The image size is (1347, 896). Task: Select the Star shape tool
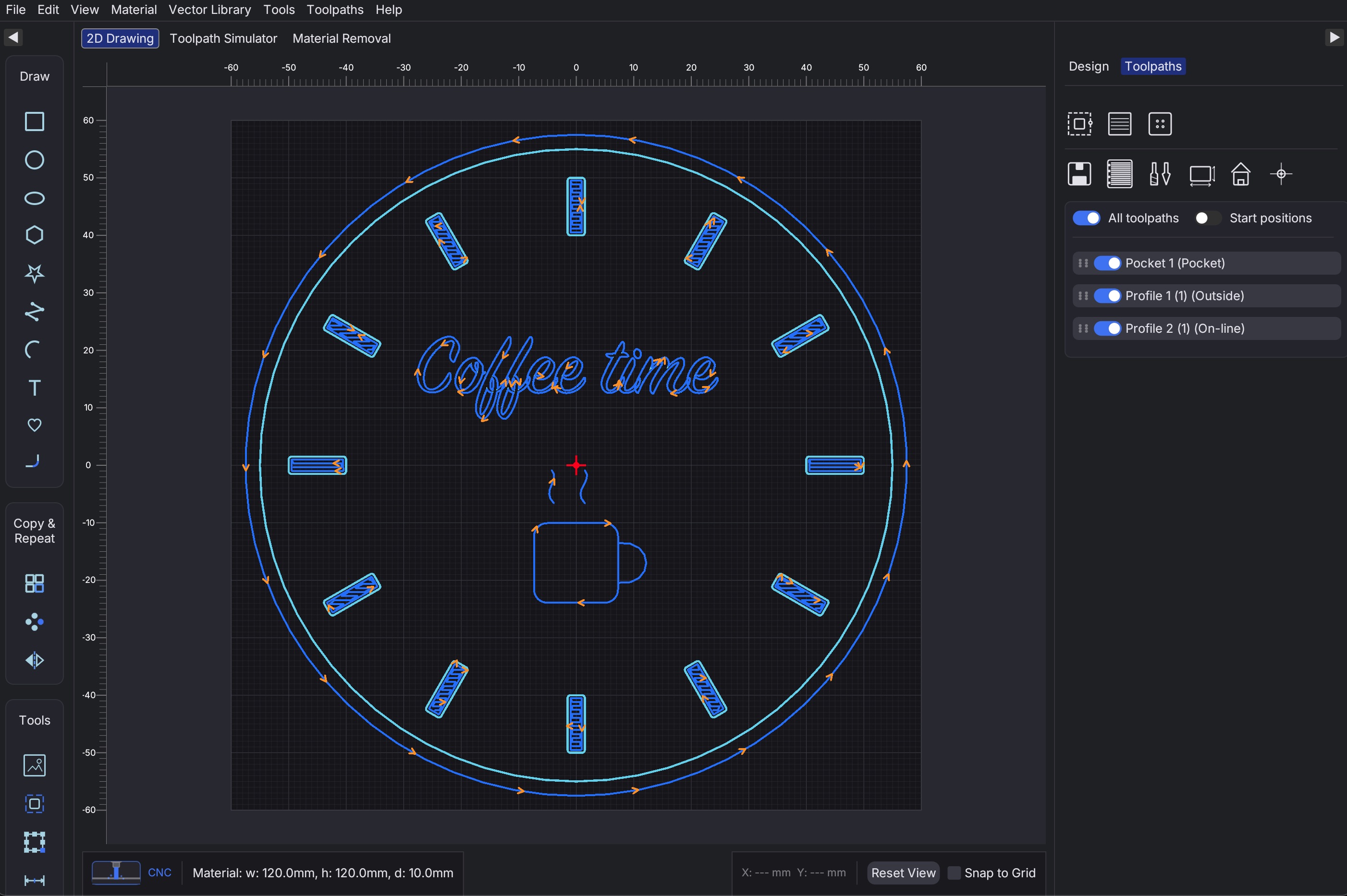34,273
